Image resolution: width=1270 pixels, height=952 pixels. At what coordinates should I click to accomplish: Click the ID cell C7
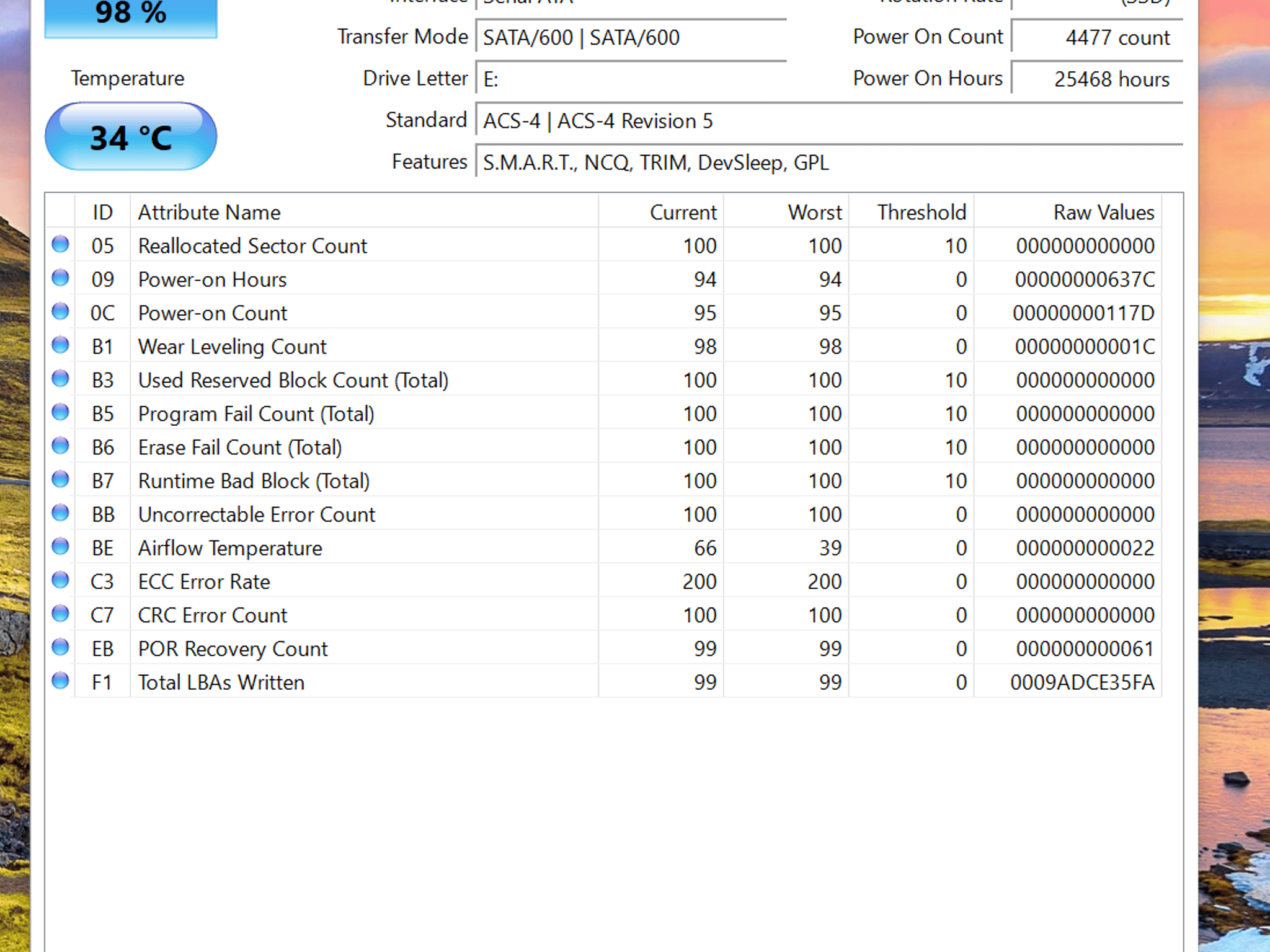pyautogui.click(x=102, y=615)
